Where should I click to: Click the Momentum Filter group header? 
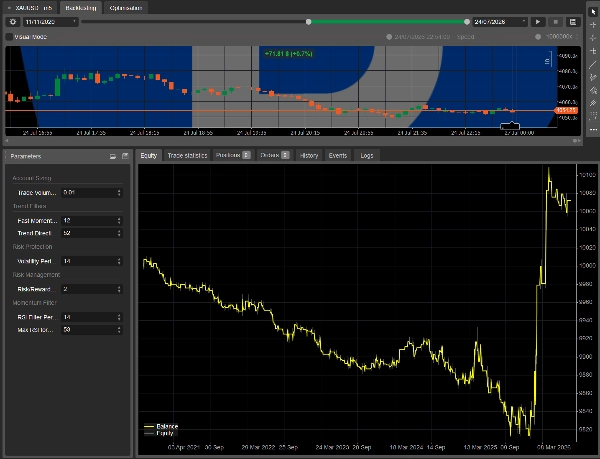pyautogui.click(x=34, y=302)
